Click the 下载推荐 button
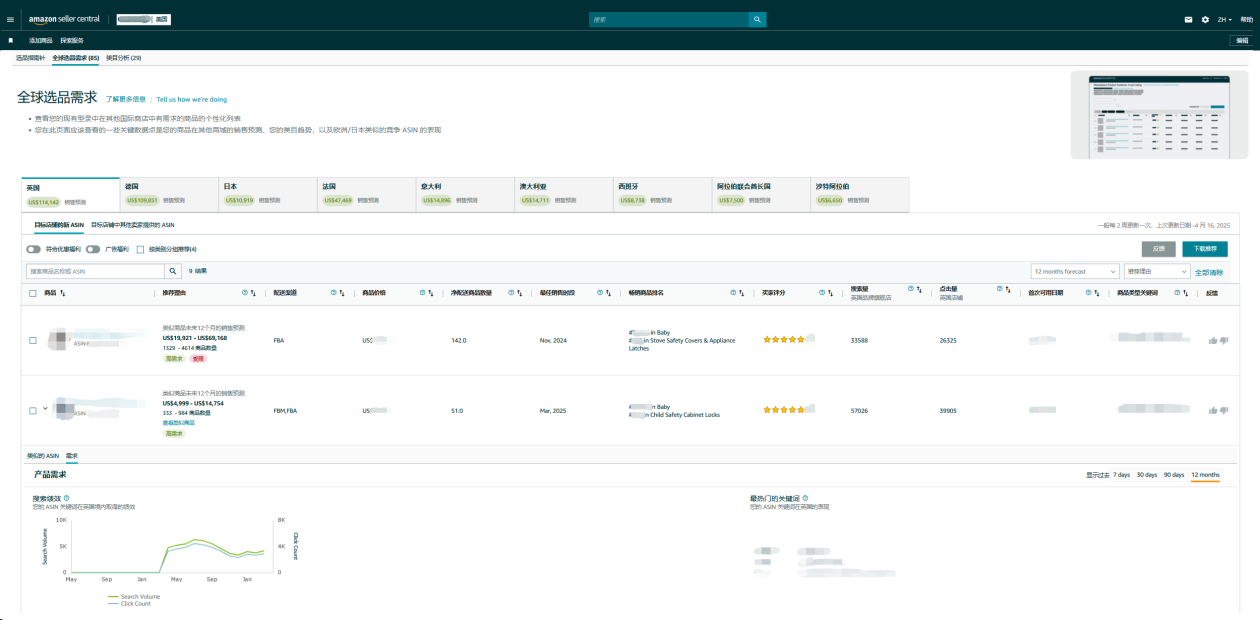The height and width of the screenshot is (620, 1260). tap(1204, 249)
